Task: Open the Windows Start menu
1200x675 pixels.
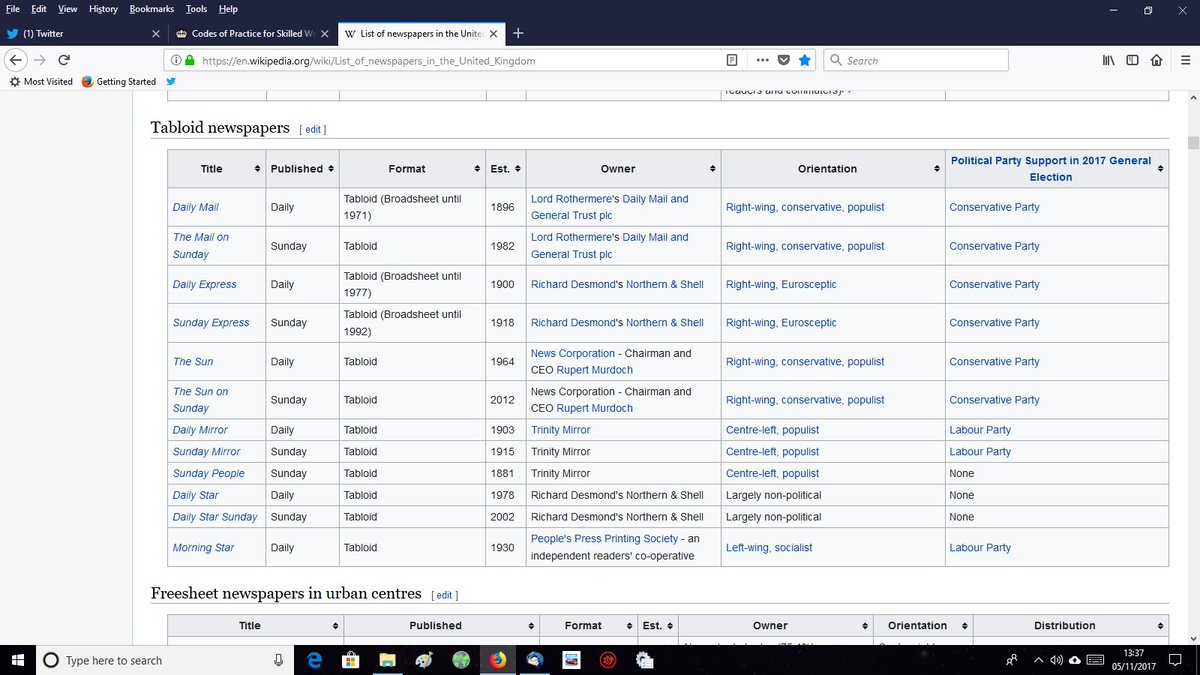Action: 17,660
